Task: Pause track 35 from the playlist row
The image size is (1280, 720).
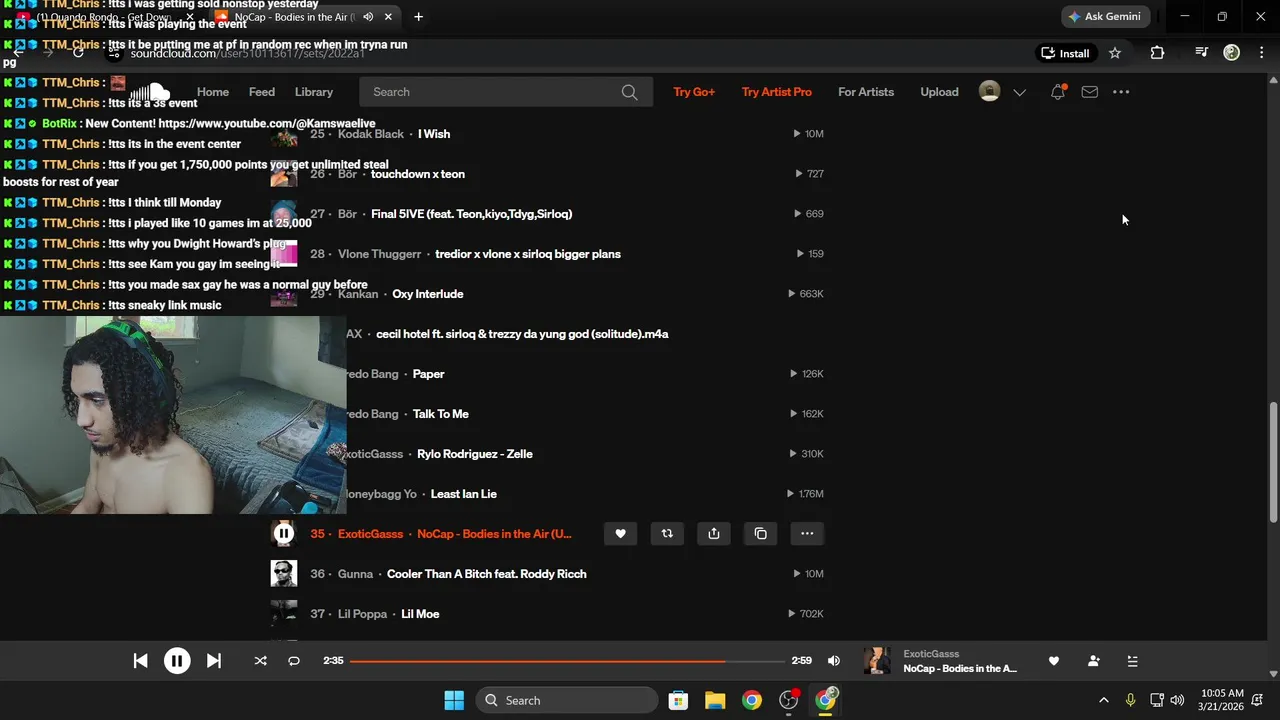Action: [x=284, y=534]
